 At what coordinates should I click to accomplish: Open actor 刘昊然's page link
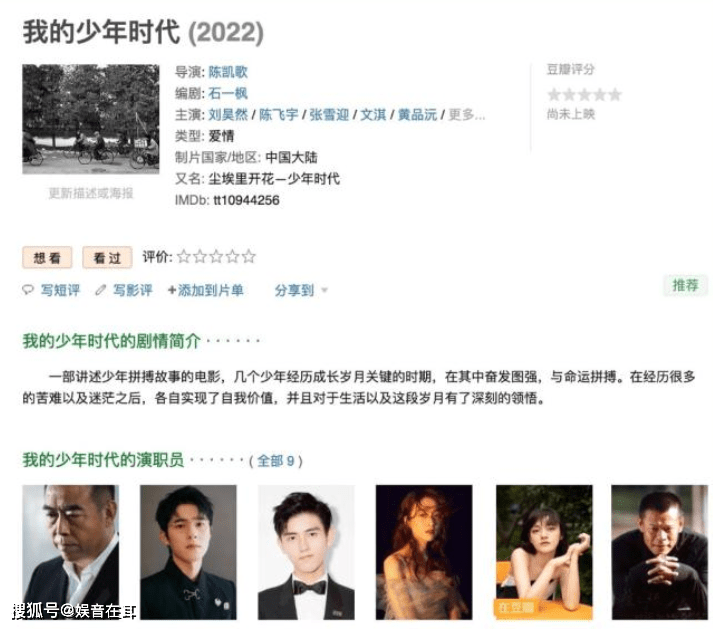(228, 115)
